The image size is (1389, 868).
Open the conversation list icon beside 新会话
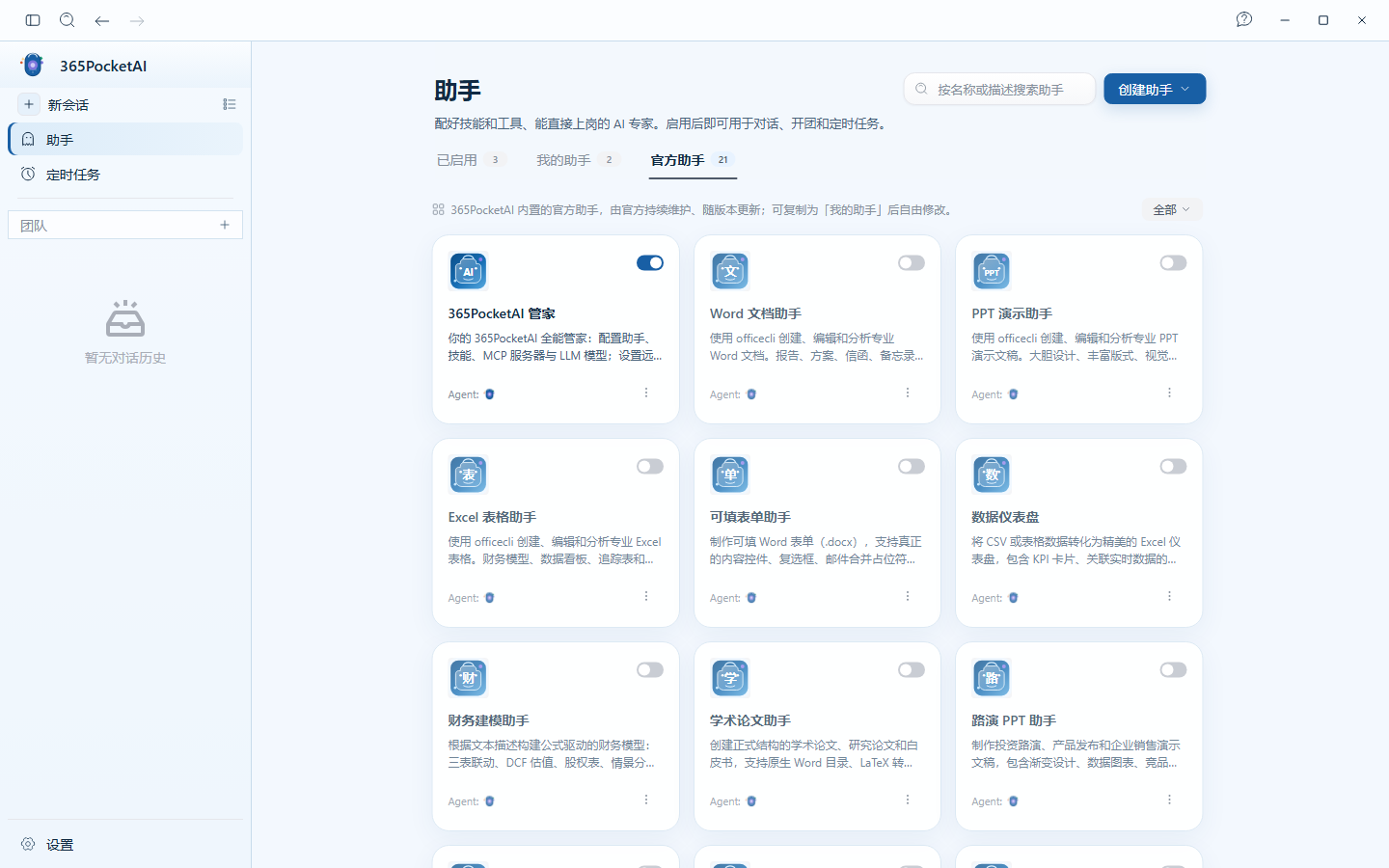[230, 104]
